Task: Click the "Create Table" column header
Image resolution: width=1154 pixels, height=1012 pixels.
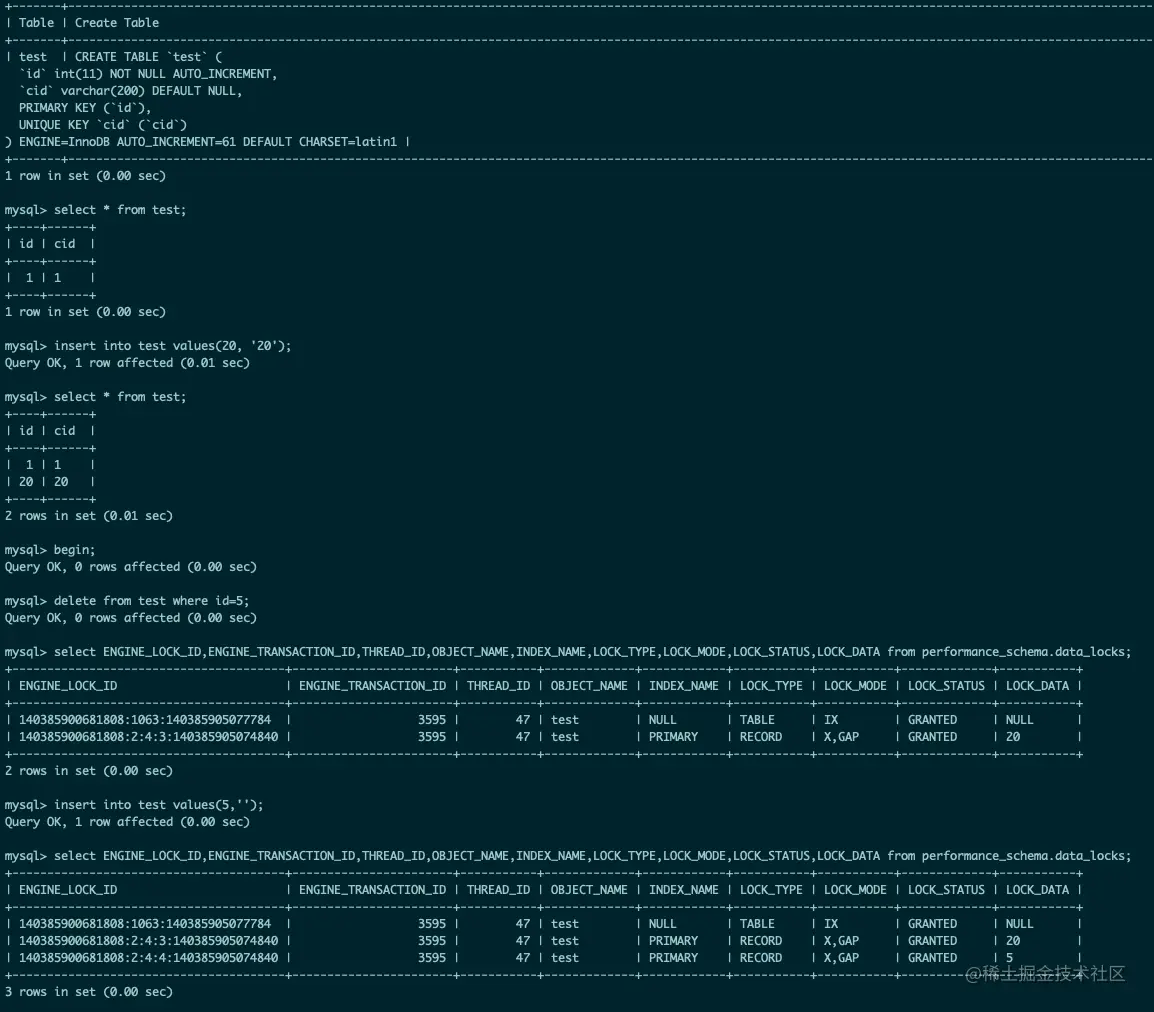Action: pos(116,23)
